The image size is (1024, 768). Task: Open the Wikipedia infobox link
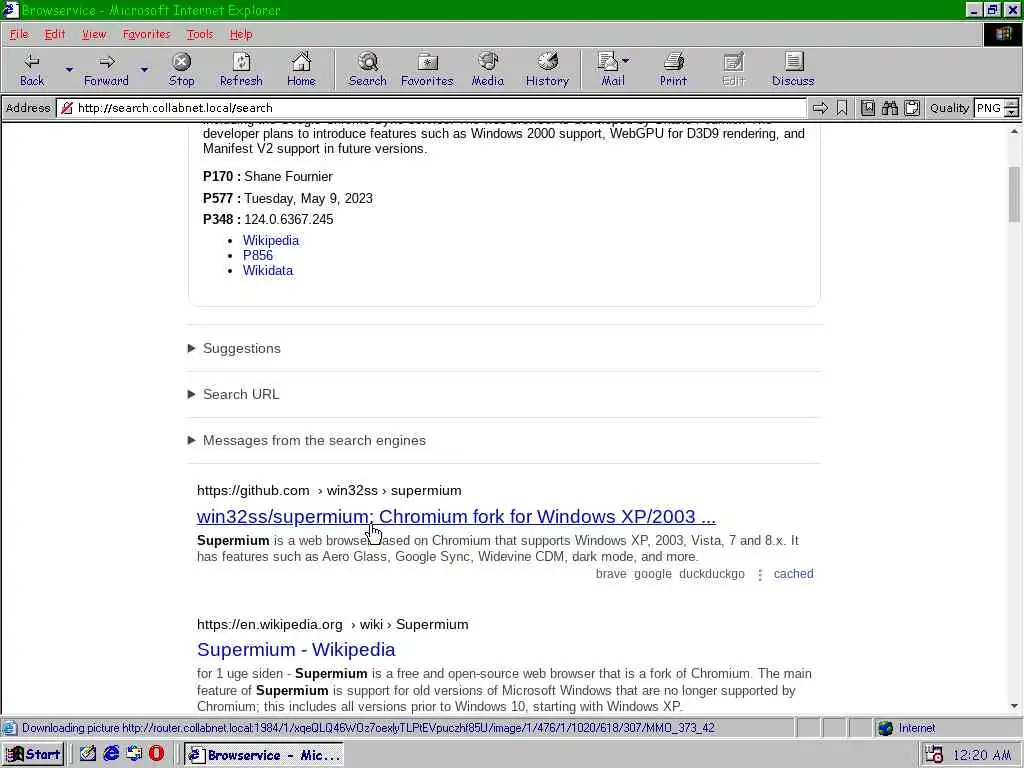pos(270,240)
